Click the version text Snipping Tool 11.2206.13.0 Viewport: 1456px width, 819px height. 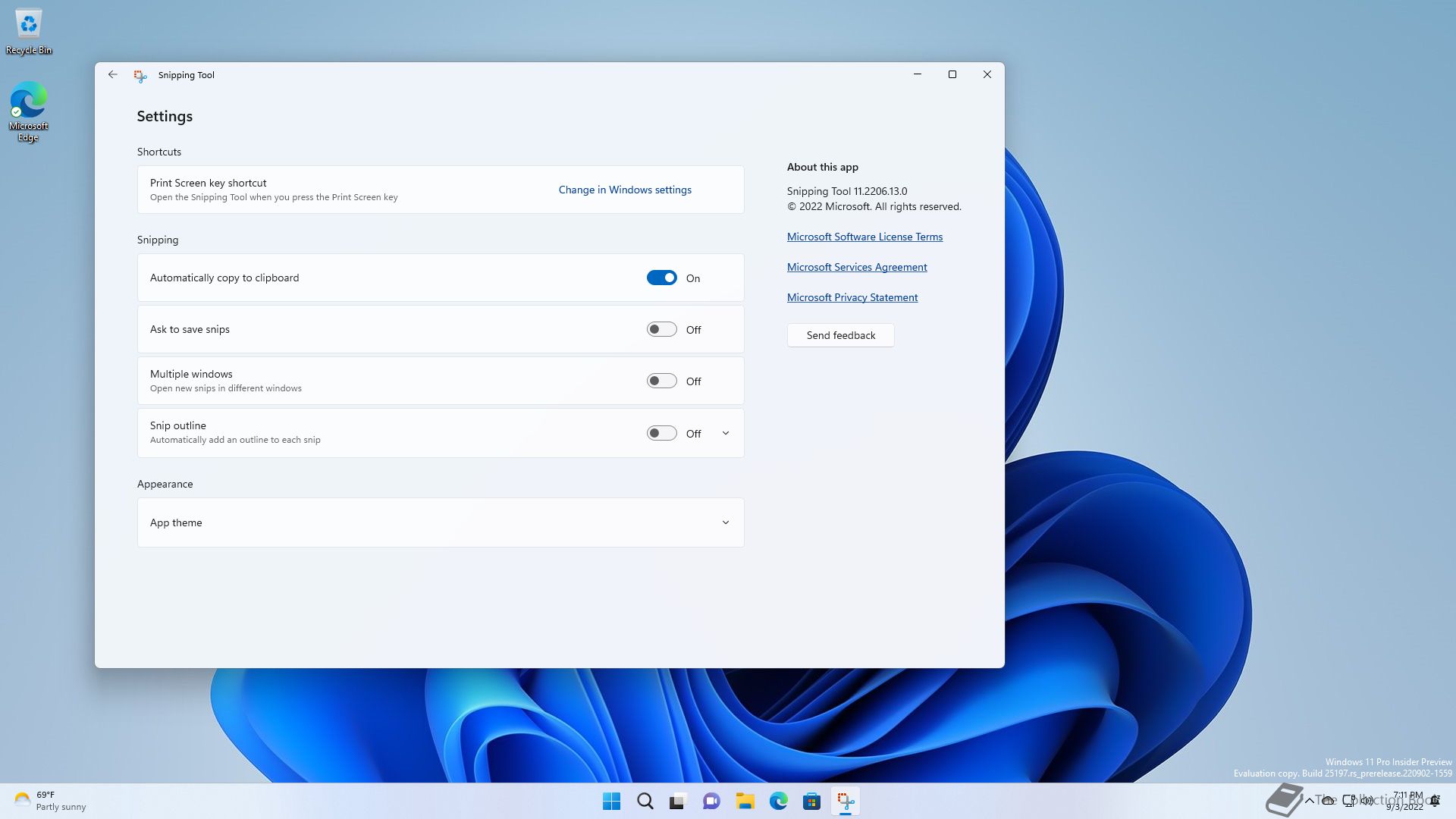[846, 191]
